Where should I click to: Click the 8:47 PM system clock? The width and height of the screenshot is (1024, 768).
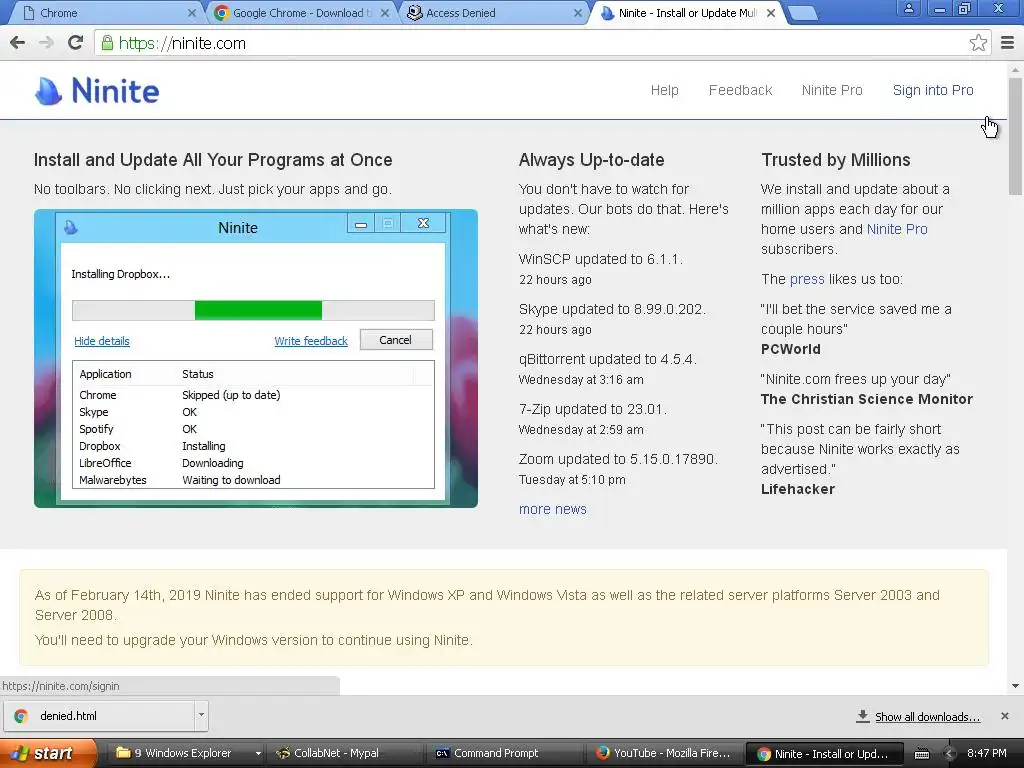987,754
